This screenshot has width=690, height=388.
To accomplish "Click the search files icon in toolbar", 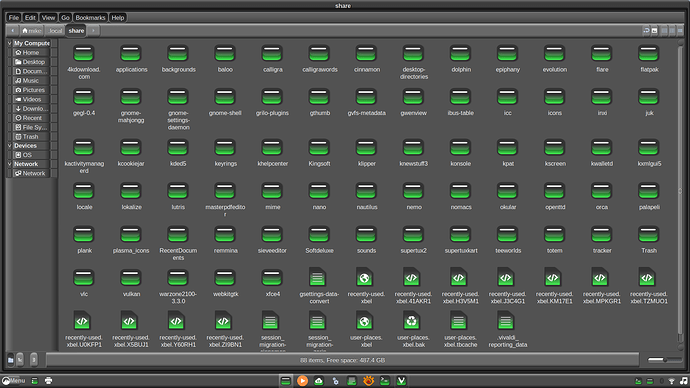I will [654, 30].
